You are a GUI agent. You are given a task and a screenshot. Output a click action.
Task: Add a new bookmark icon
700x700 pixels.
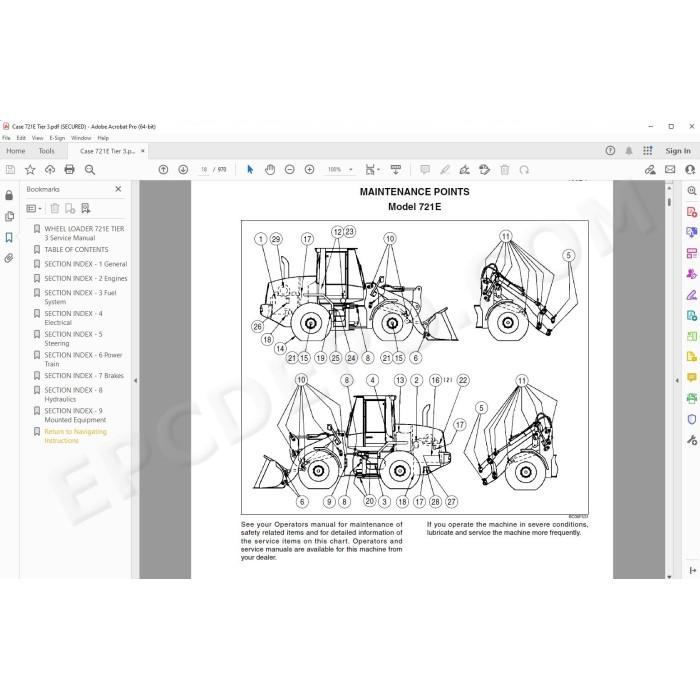[x=70, y=208]
